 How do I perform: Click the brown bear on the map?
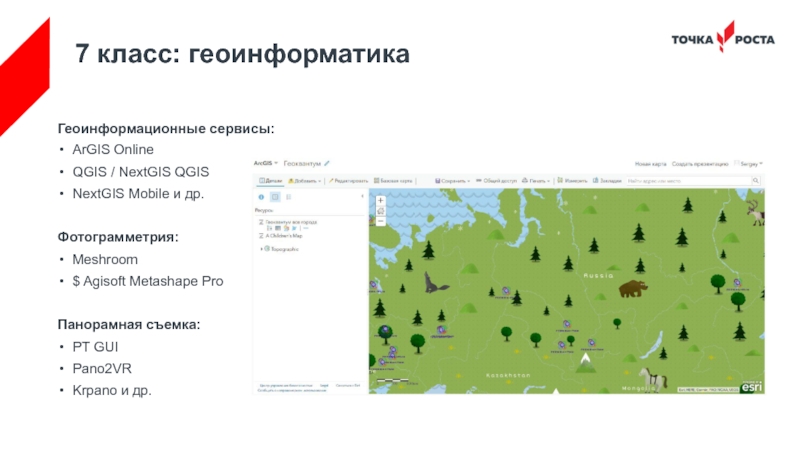coord(632,288)
